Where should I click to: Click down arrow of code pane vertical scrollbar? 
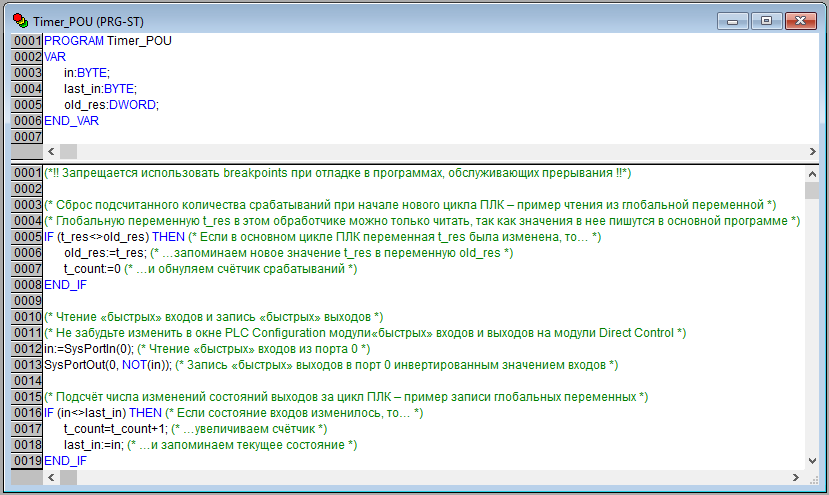(811, 460)
